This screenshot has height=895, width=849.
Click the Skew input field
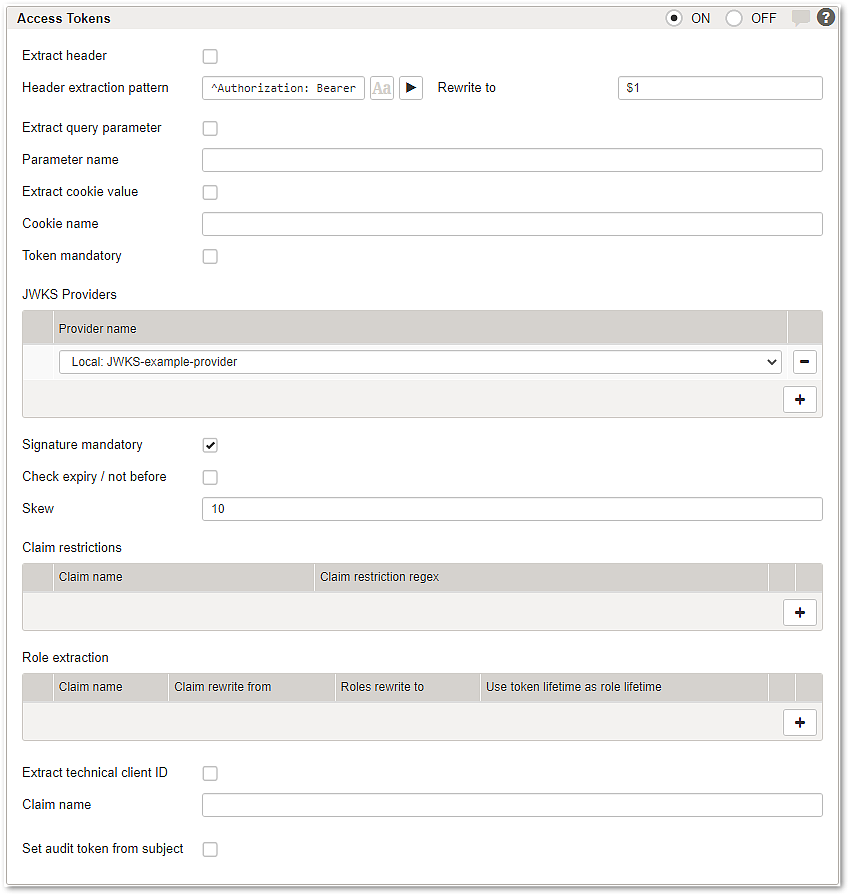[512, 509]
